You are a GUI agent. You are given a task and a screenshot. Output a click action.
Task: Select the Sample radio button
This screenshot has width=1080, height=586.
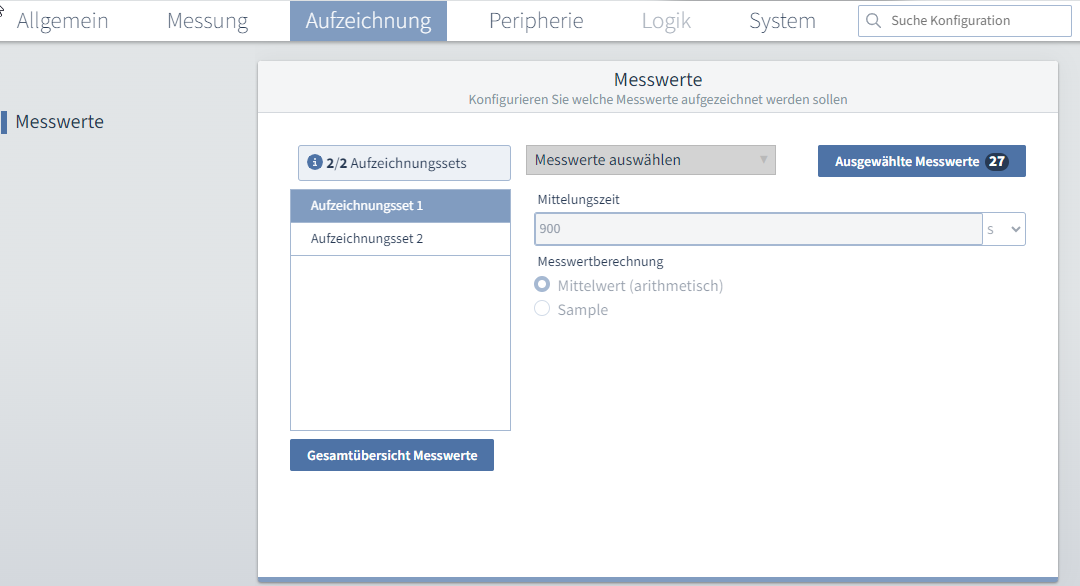click(541, 309)
